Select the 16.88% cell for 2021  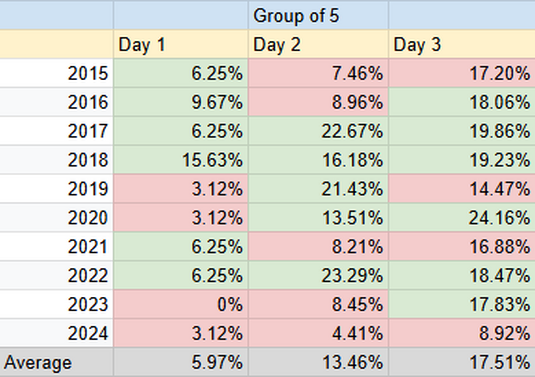click(462, 246)
